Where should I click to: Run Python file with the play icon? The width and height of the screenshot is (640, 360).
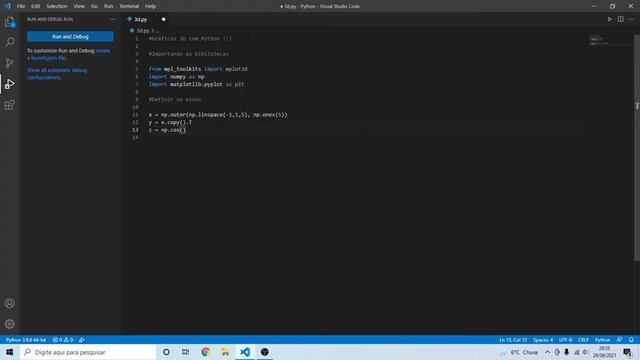609,19
